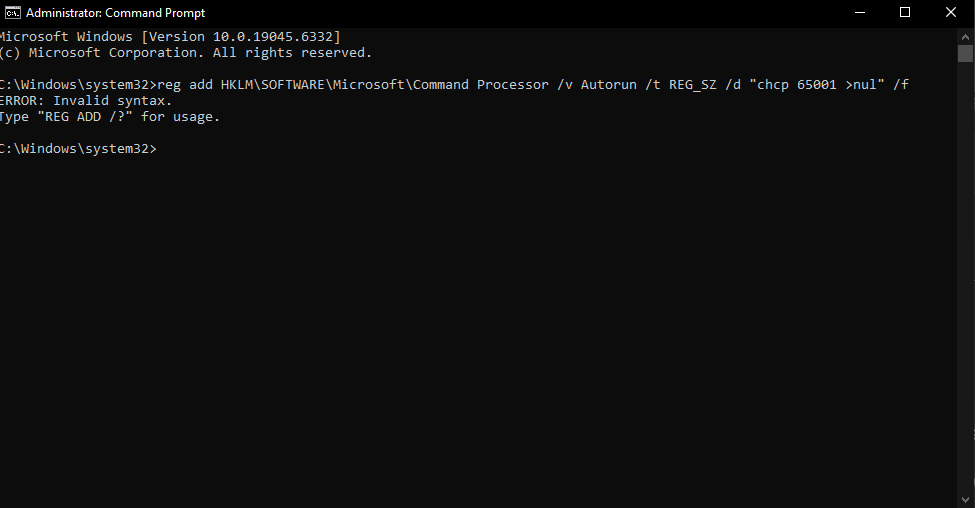Screen dimensions: 975x508
Task: Click the empty scrollbar track below the thumb
Action: click(965, 277)
